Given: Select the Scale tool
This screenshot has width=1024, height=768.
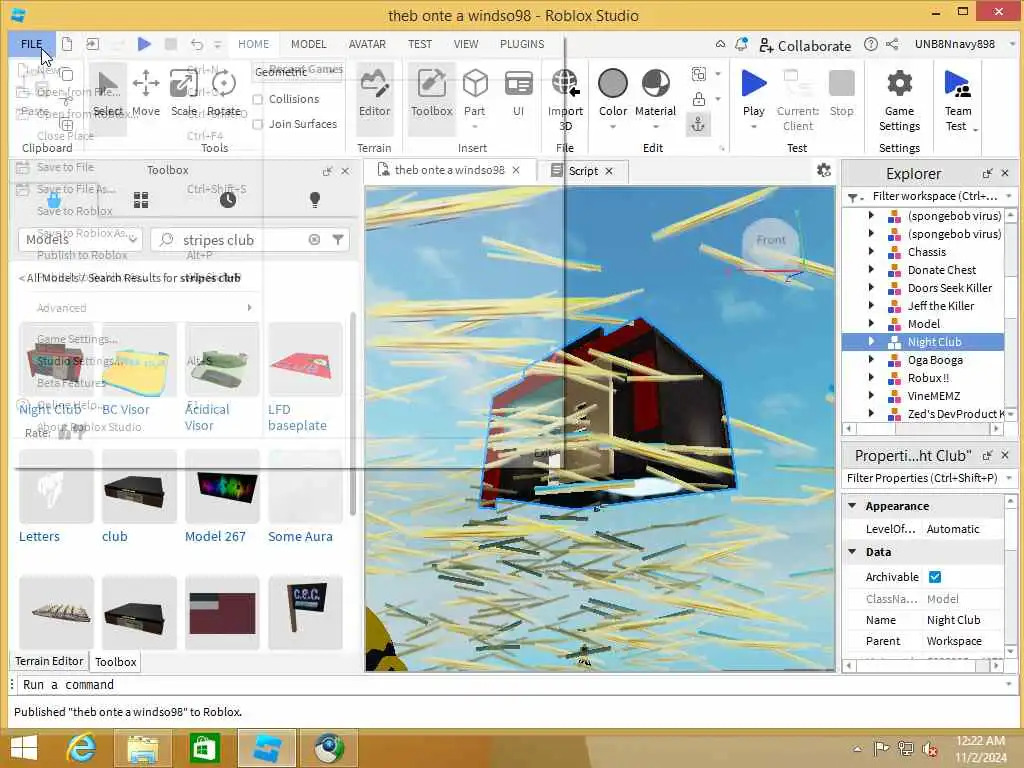Looking at the screenshot, I should (x=184, y=94).
